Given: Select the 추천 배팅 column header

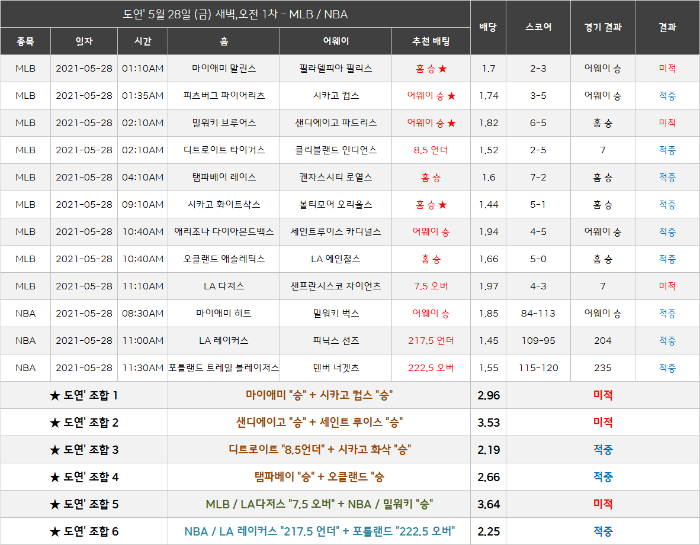Looking at the screenshot, I should [431, 42].
